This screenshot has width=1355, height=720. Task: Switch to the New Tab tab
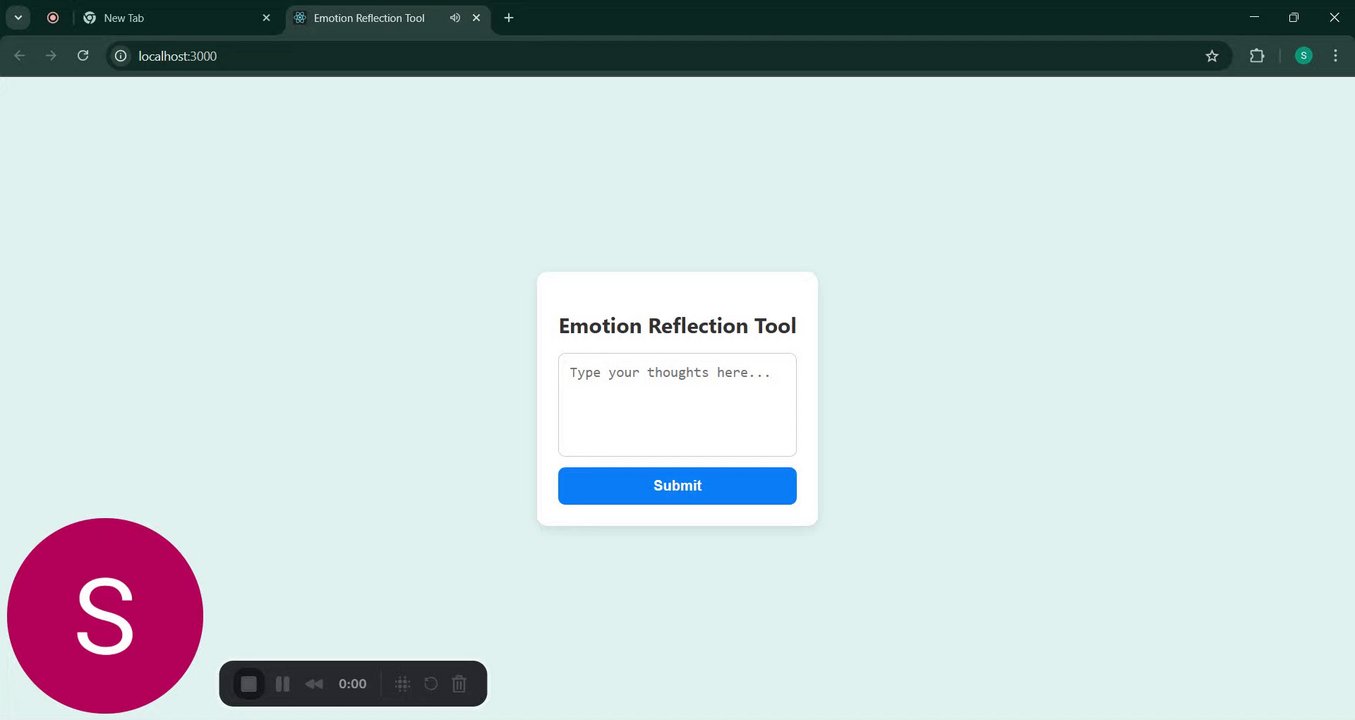coord(170,18)
